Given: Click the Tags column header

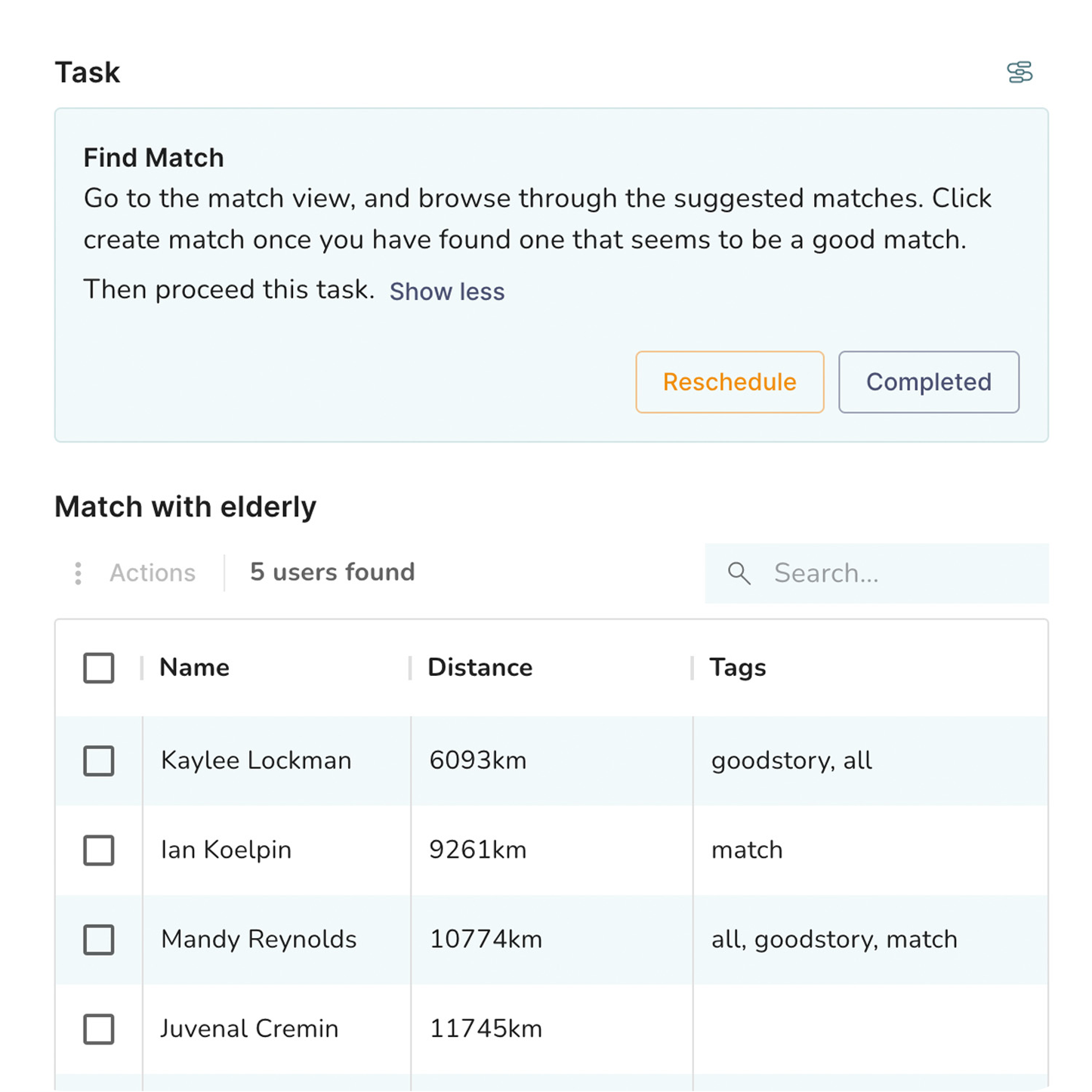Looking at the screenshot, I should click(x=738, y=668).
